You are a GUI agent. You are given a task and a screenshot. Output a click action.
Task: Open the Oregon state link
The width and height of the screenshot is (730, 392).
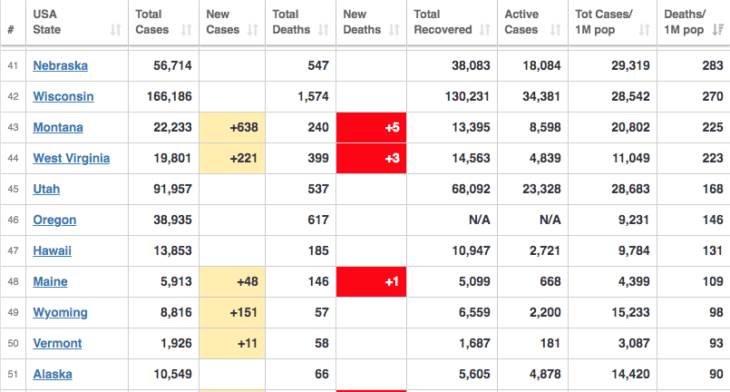coord(54,220)
